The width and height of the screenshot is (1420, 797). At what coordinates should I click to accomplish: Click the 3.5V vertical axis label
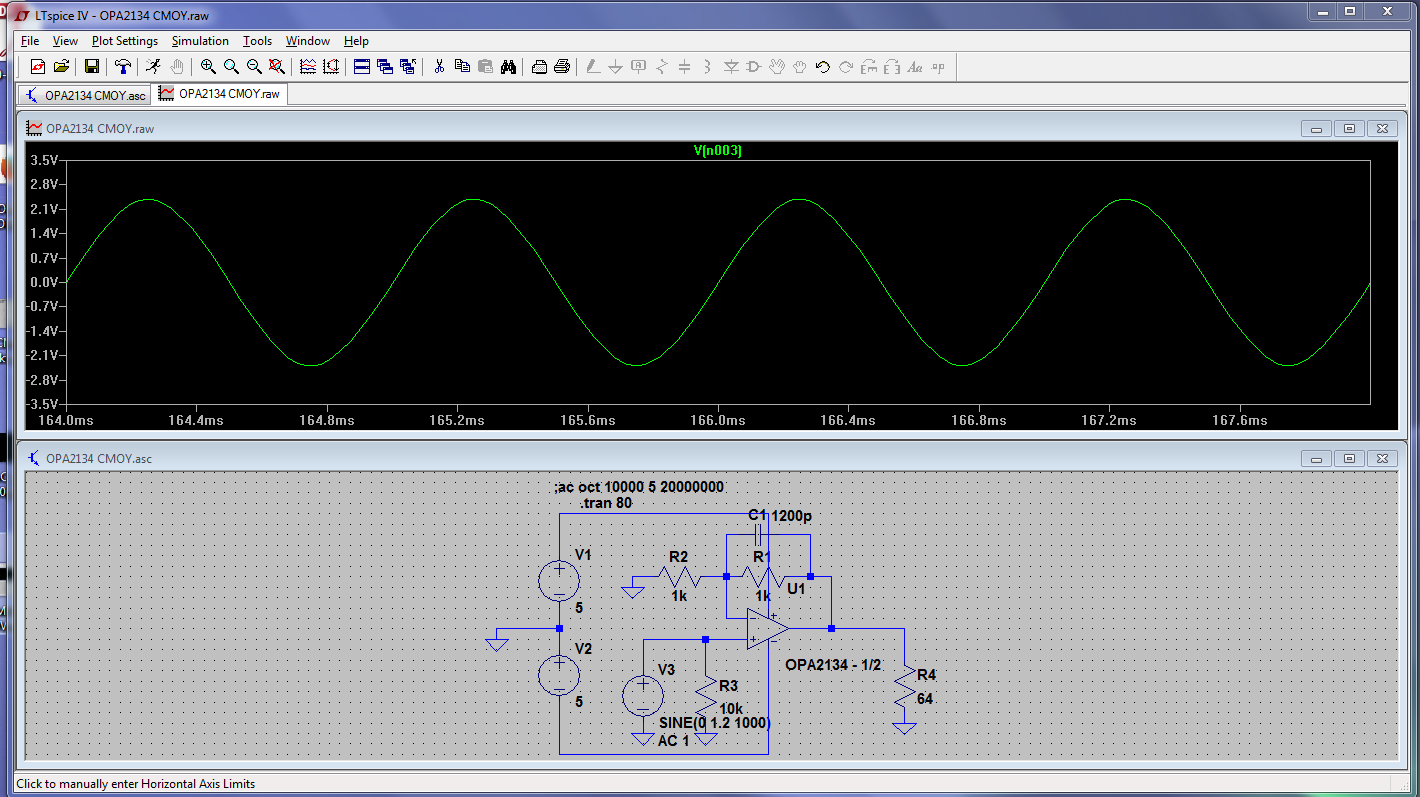[45, 160]
